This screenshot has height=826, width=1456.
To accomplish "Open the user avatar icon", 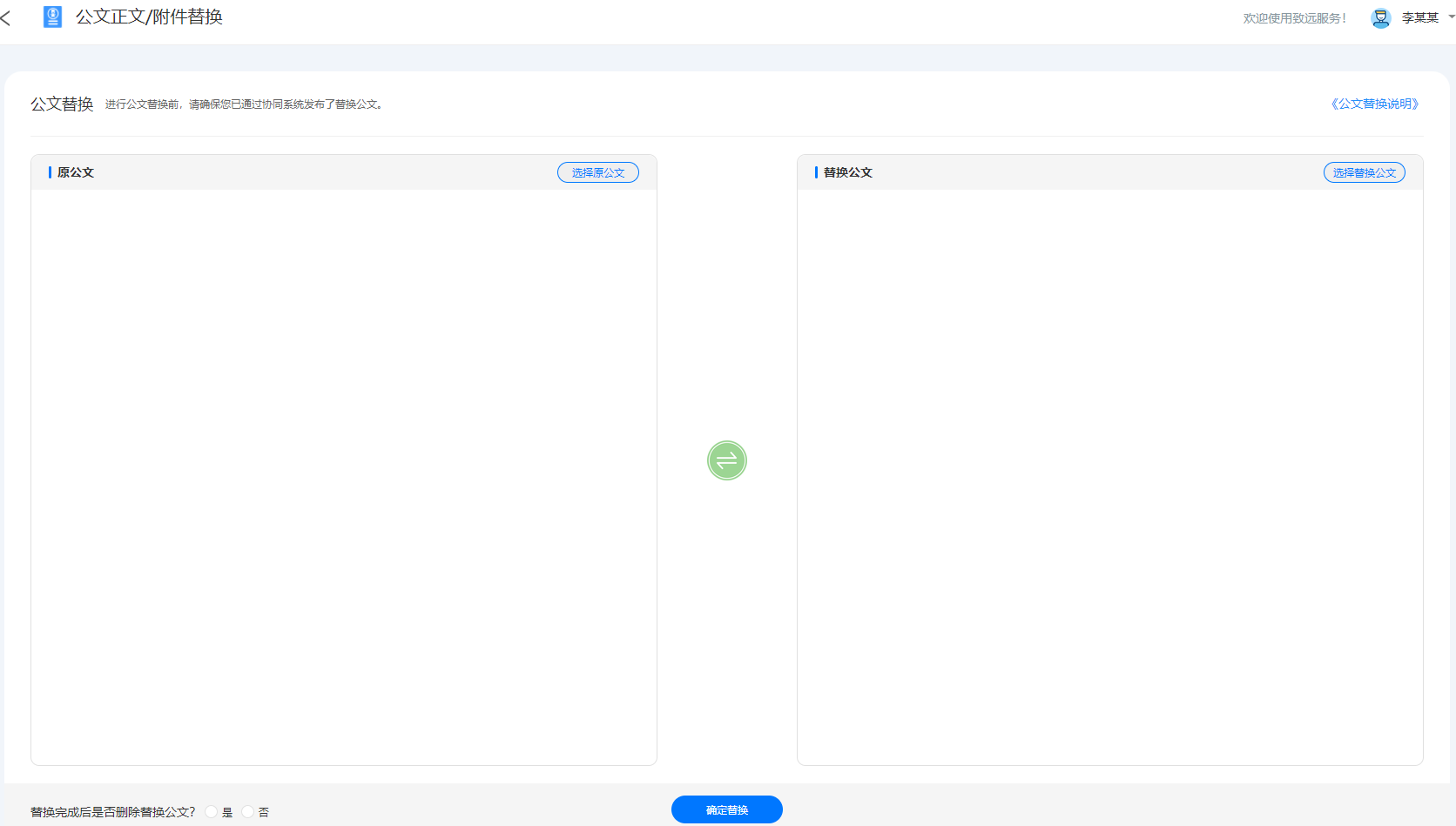I will pos(1380,18).
